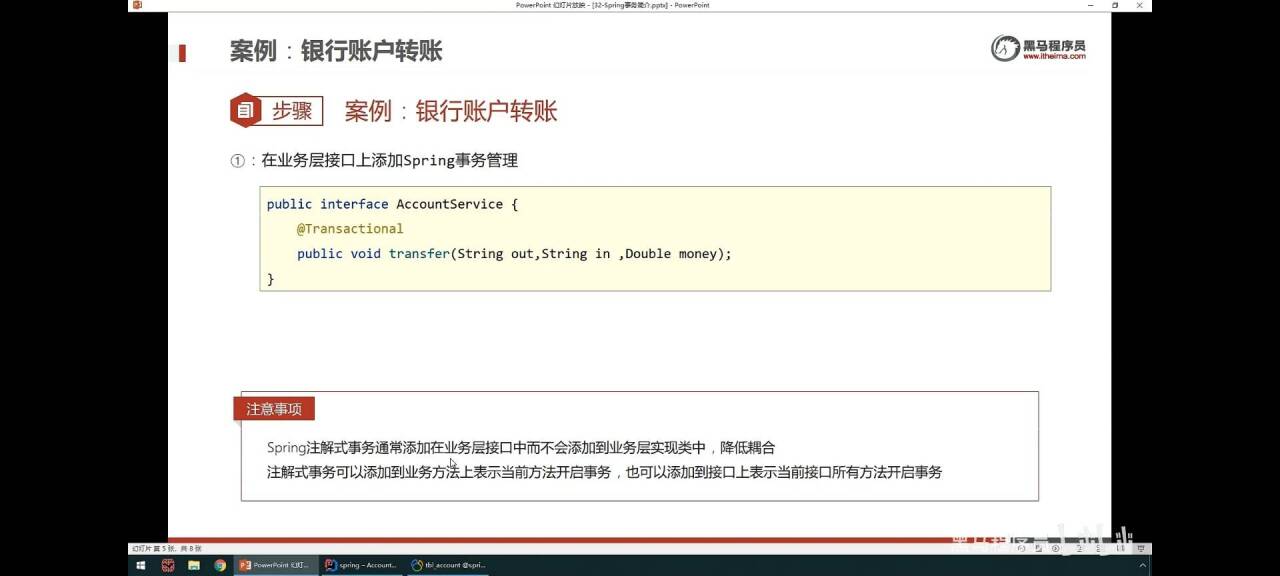Switch to the tbl_account database taskbar window
Screen dimensions: 1280x576
(448, 565)
